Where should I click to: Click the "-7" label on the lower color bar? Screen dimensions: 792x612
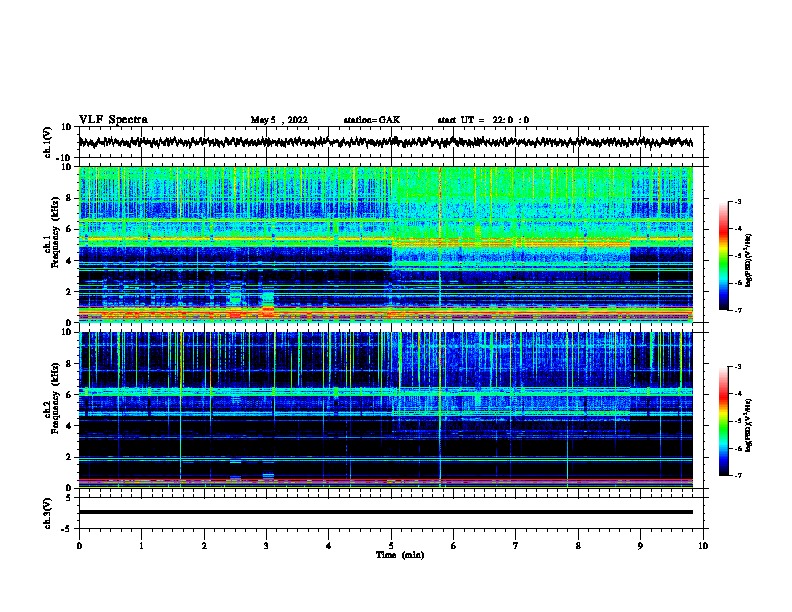tap(738, 475)
